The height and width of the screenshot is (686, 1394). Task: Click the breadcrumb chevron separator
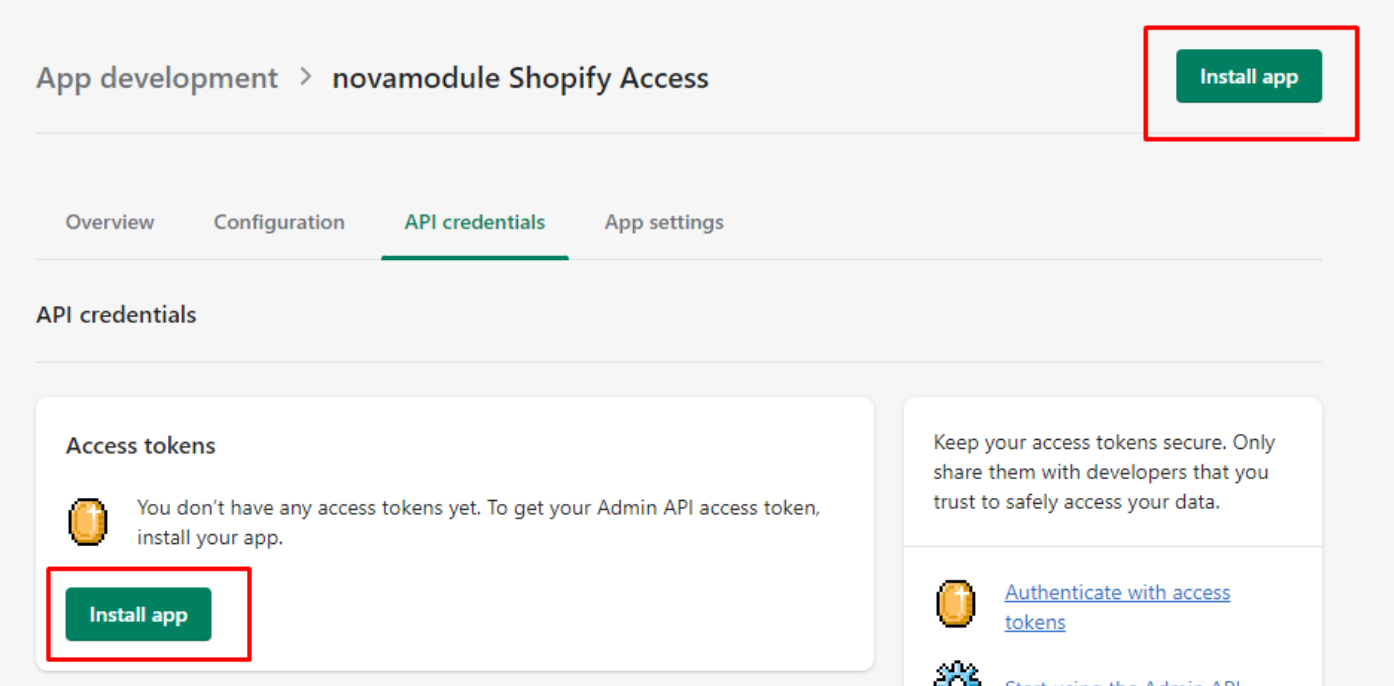[x=306, y=77]
